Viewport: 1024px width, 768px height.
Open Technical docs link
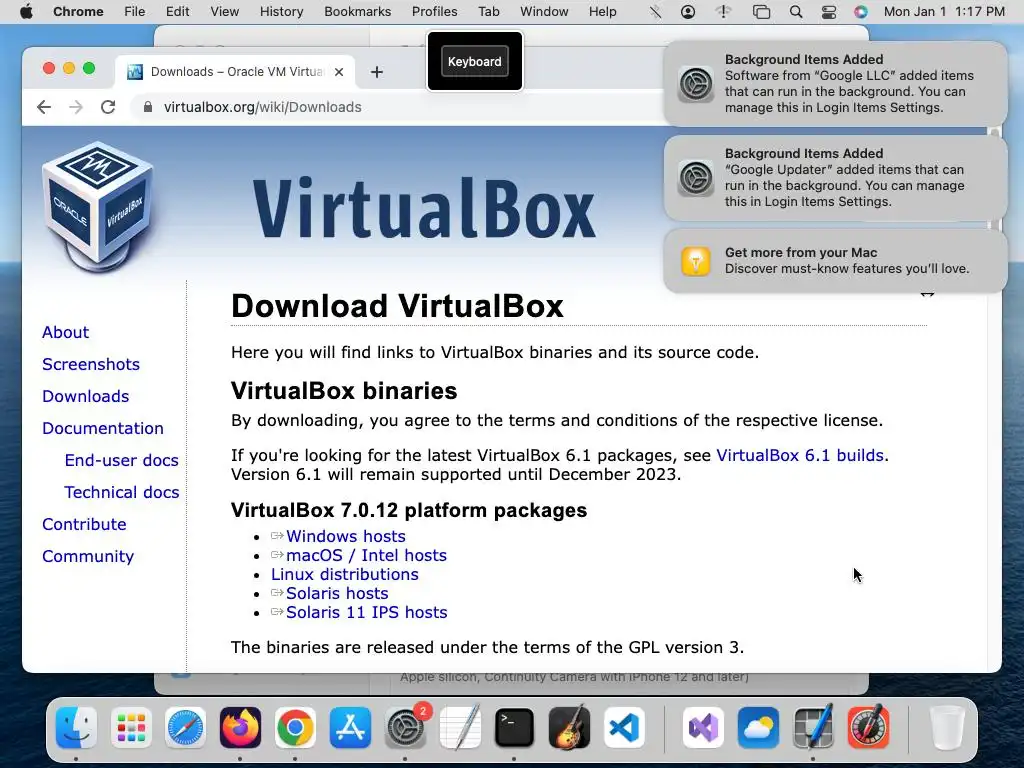click(x=121, y=492)
